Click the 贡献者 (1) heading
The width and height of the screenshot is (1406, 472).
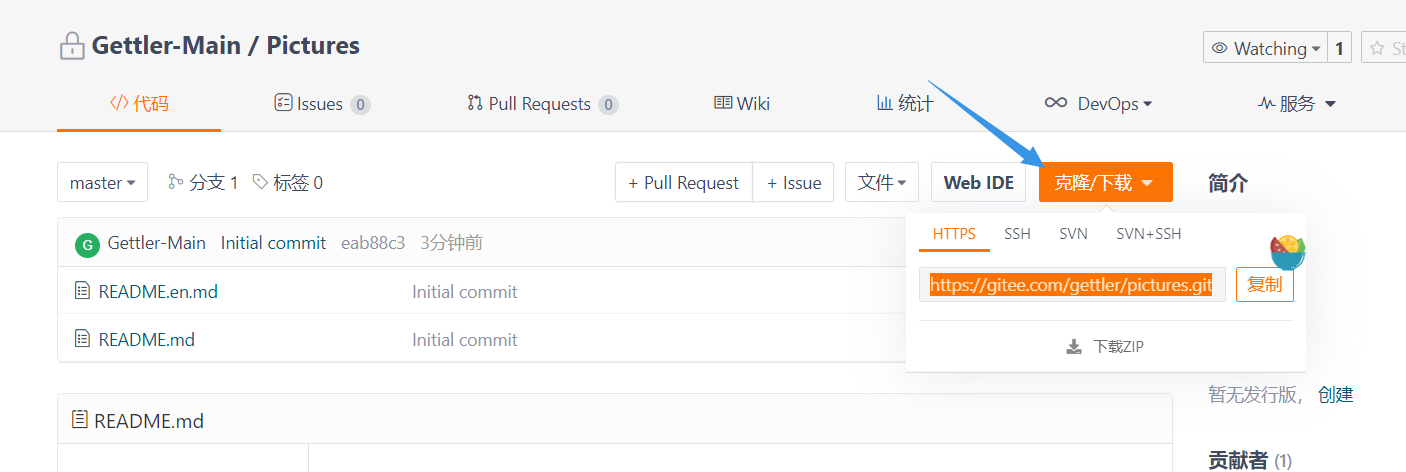(1250, 460)
